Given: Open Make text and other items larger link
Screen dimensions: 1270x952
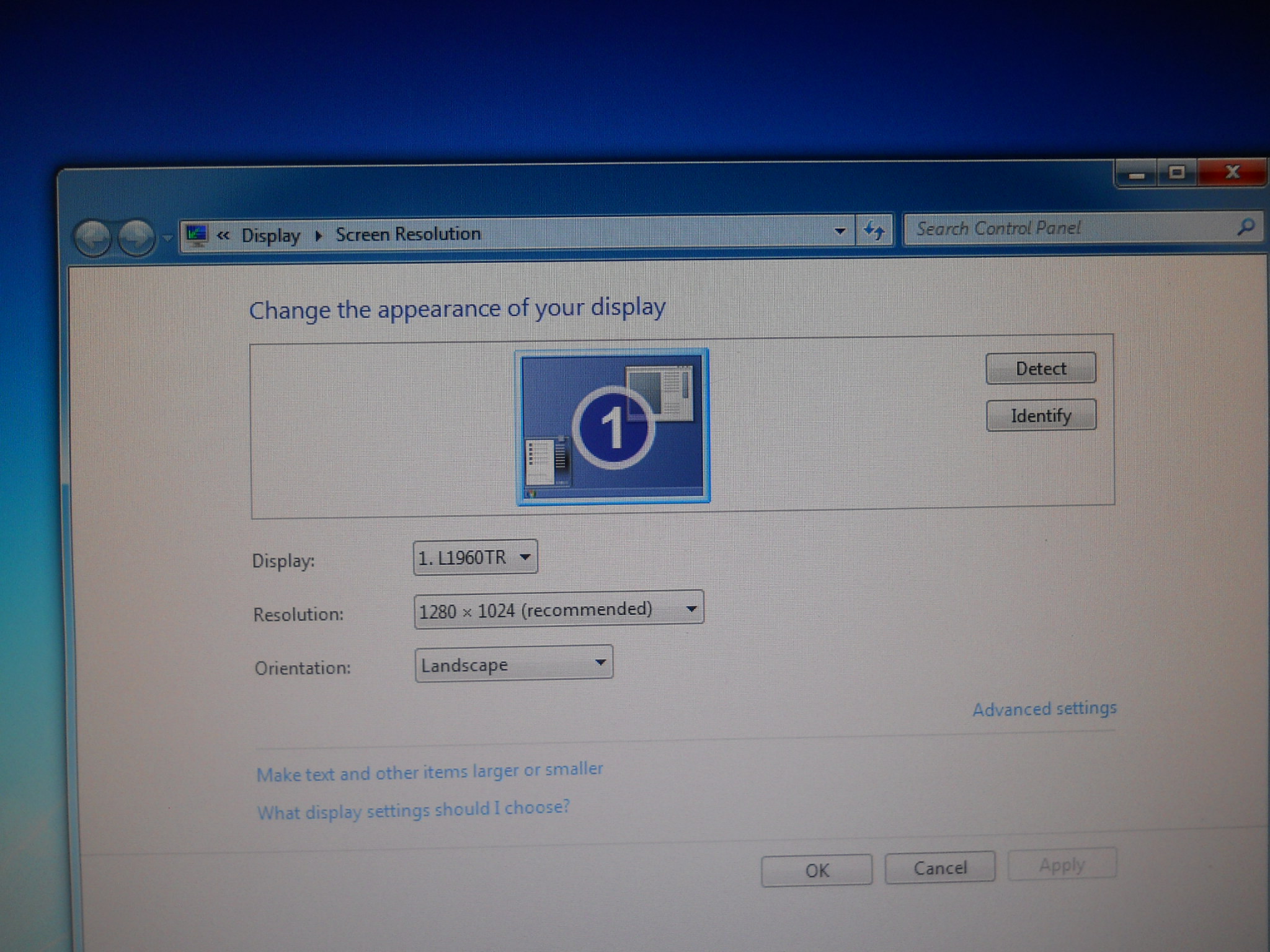Looking at the screenshot, I should point(429,772).
